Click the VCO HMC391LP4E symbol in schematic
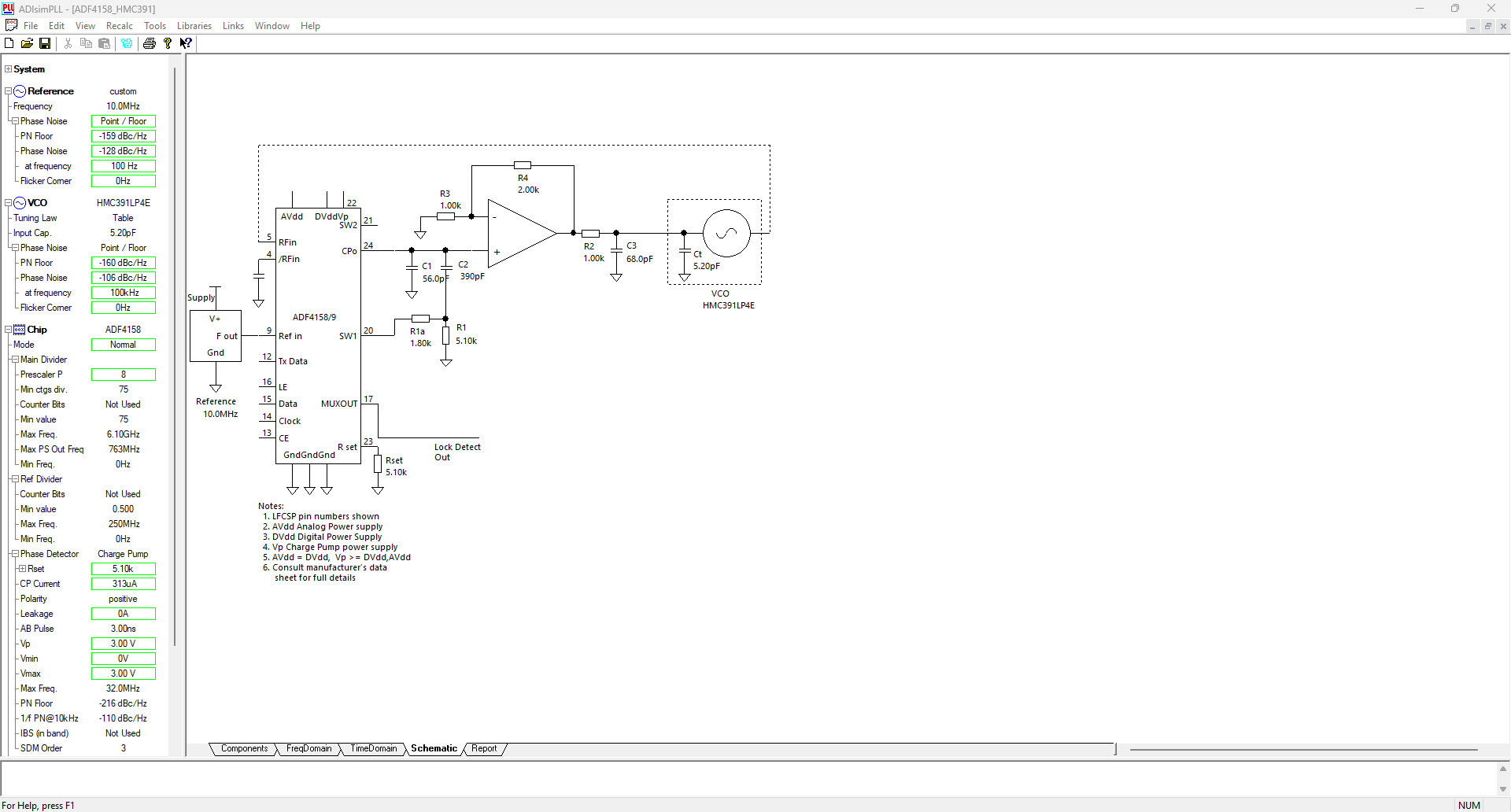The width and height of the screenshot is (1511, 812). 726,234
